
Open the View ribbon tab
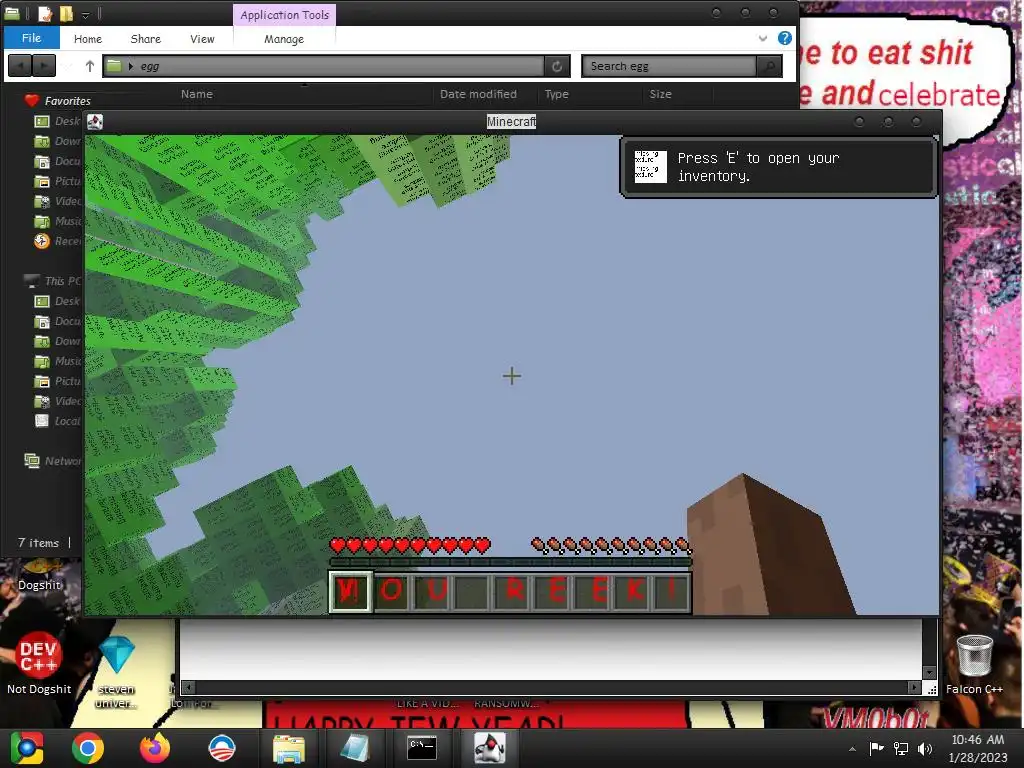click(202, 39)
